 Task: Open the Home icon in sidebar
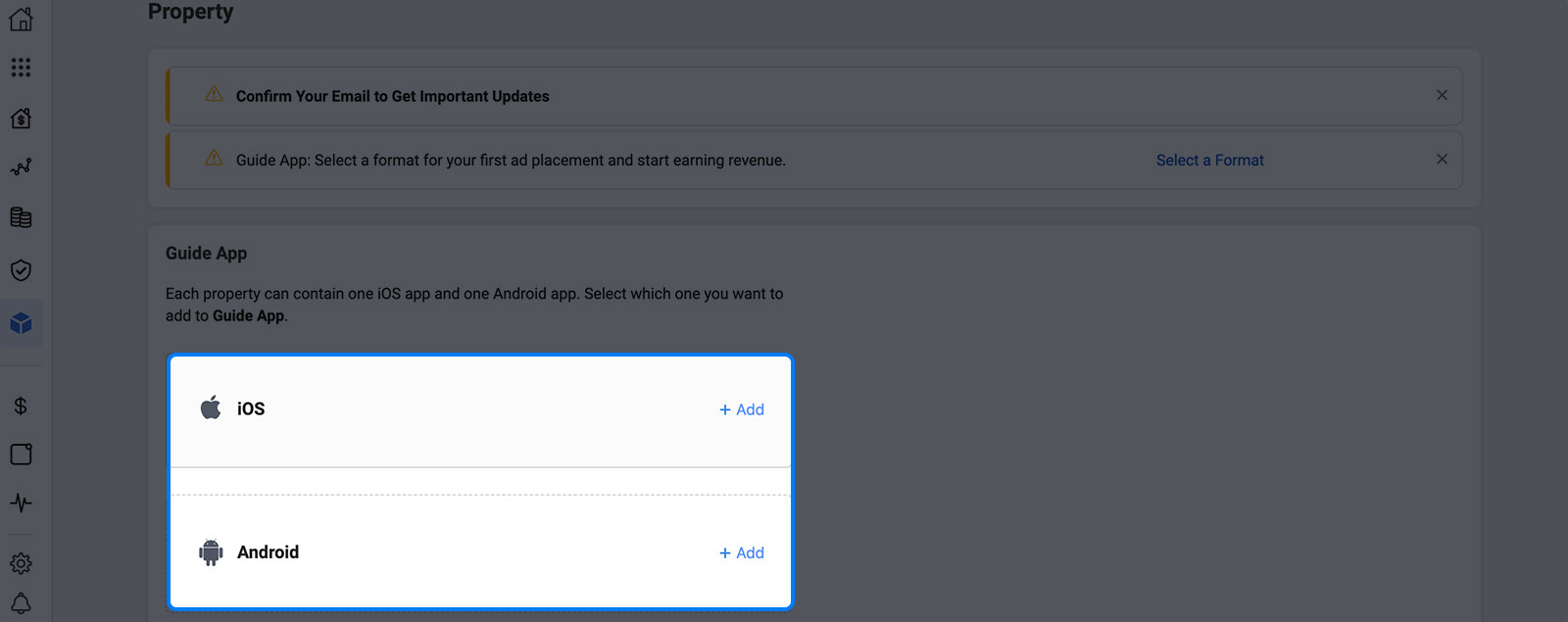[x=21, y=20]
